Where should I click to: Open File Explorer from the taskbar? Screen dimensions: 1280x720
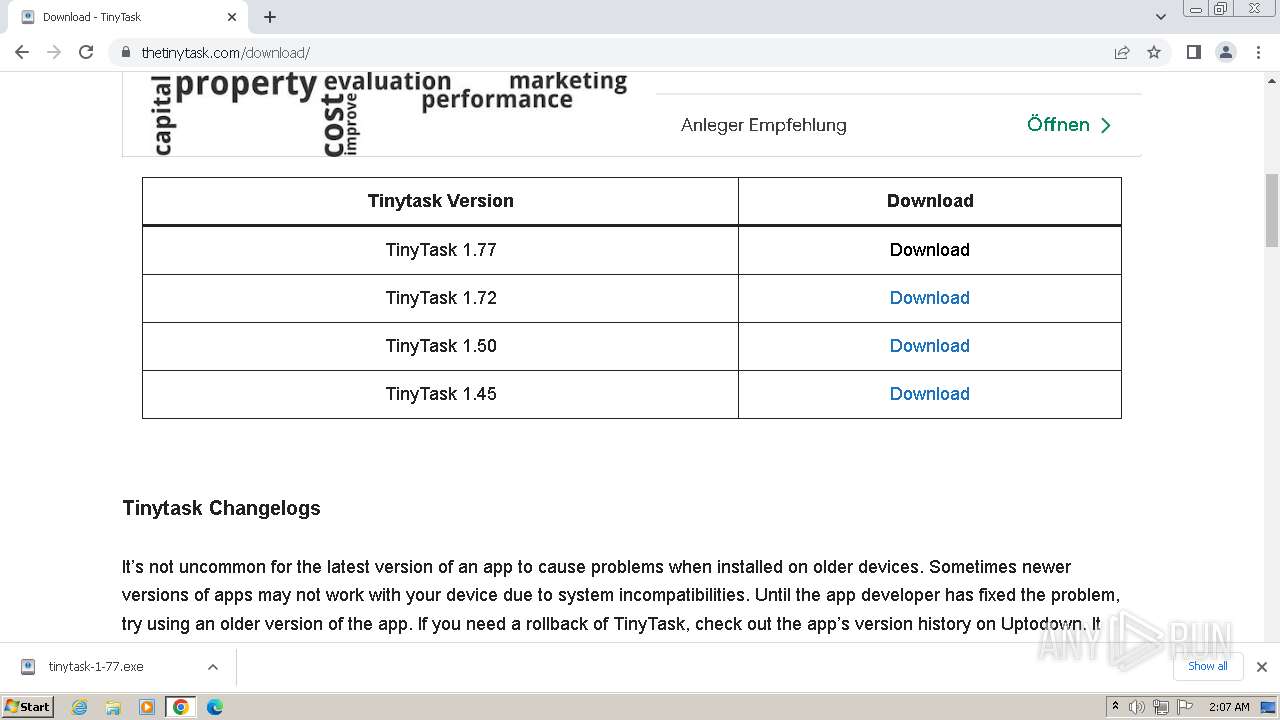tap(113, 707)
